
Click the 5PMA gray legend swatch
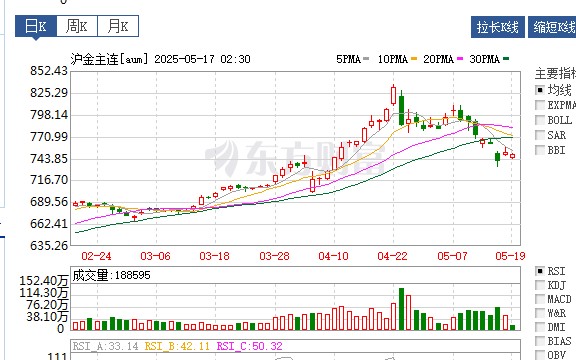[x=366, y=59]
